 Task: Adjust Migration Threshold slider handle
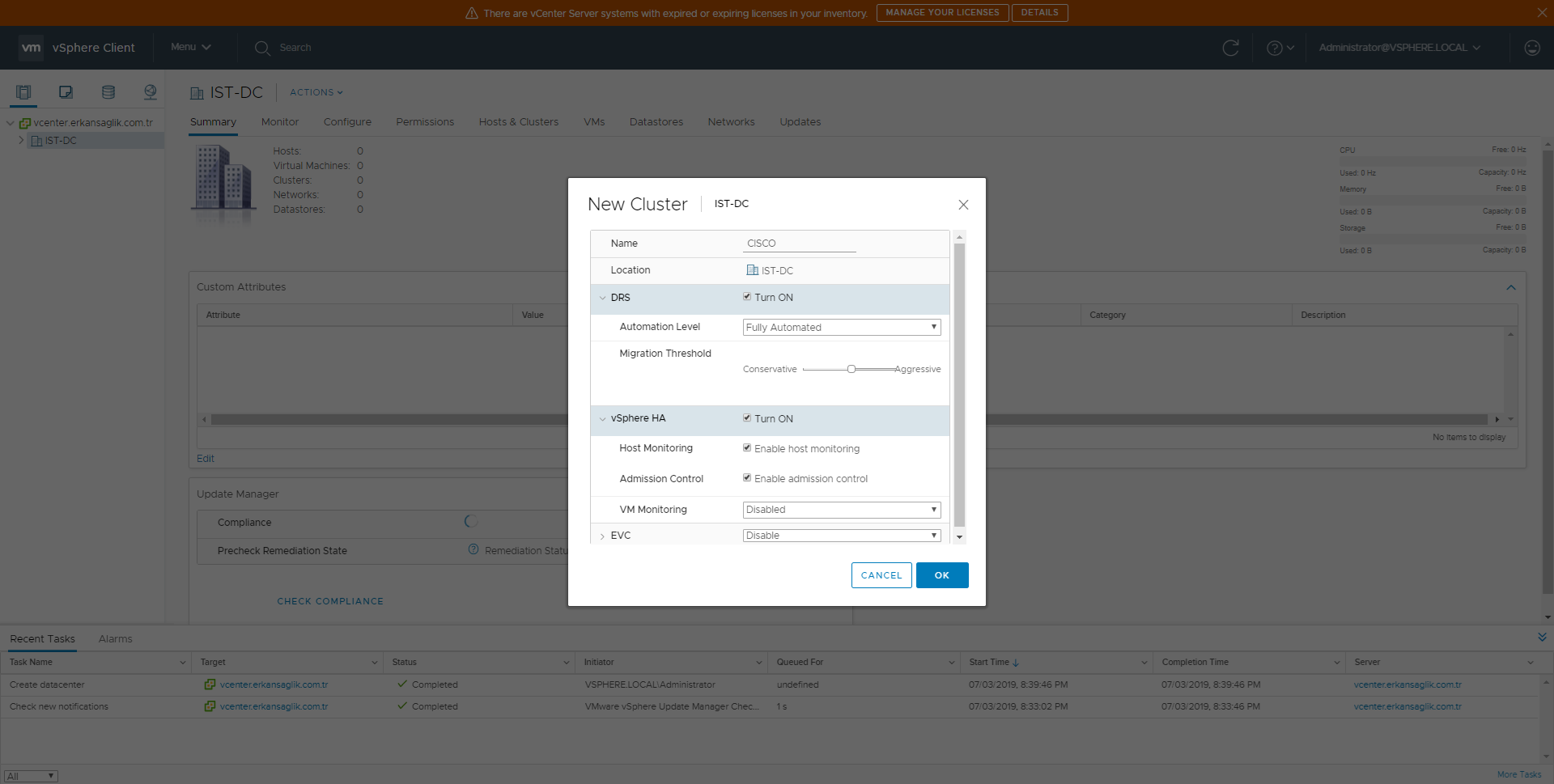pos(851,369)
